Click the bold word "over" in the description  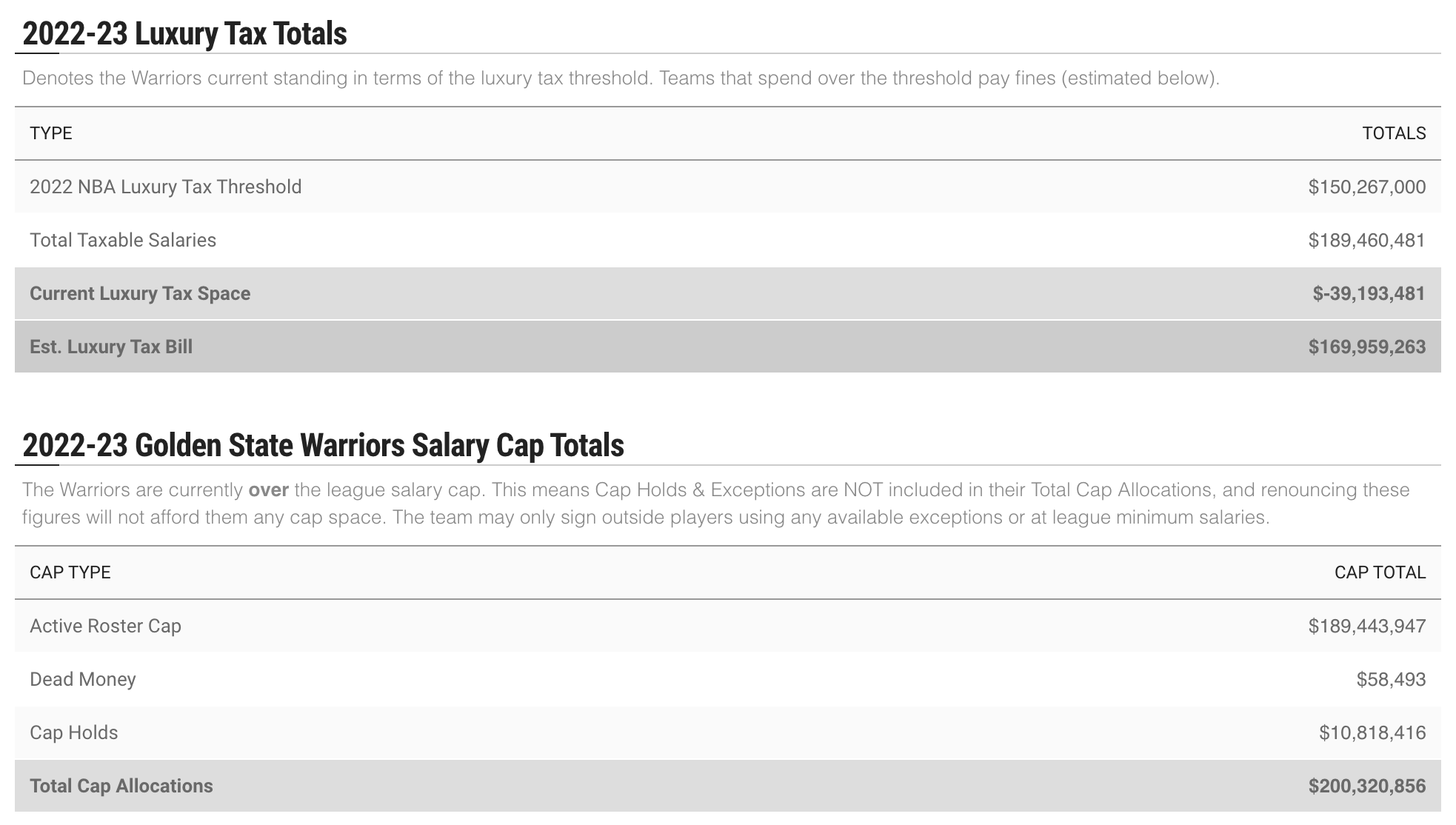pos(268,490)
